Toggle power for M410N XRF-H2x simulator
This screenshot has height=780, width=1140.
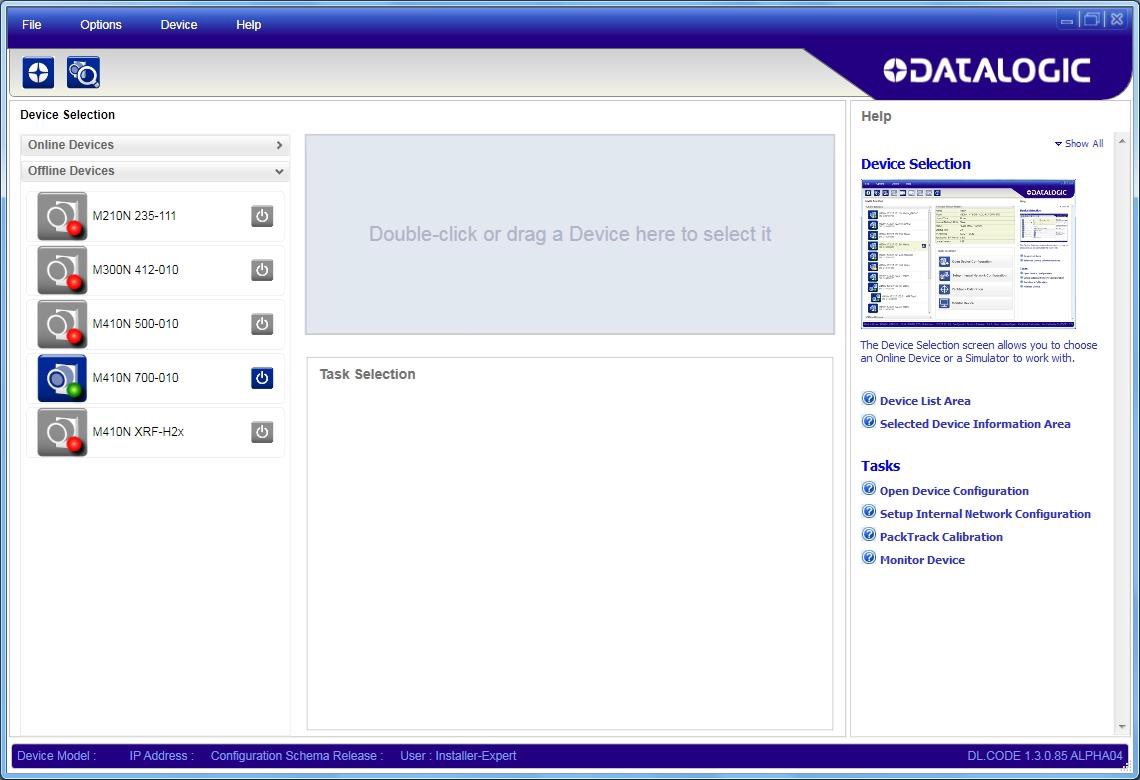point(262,432)
